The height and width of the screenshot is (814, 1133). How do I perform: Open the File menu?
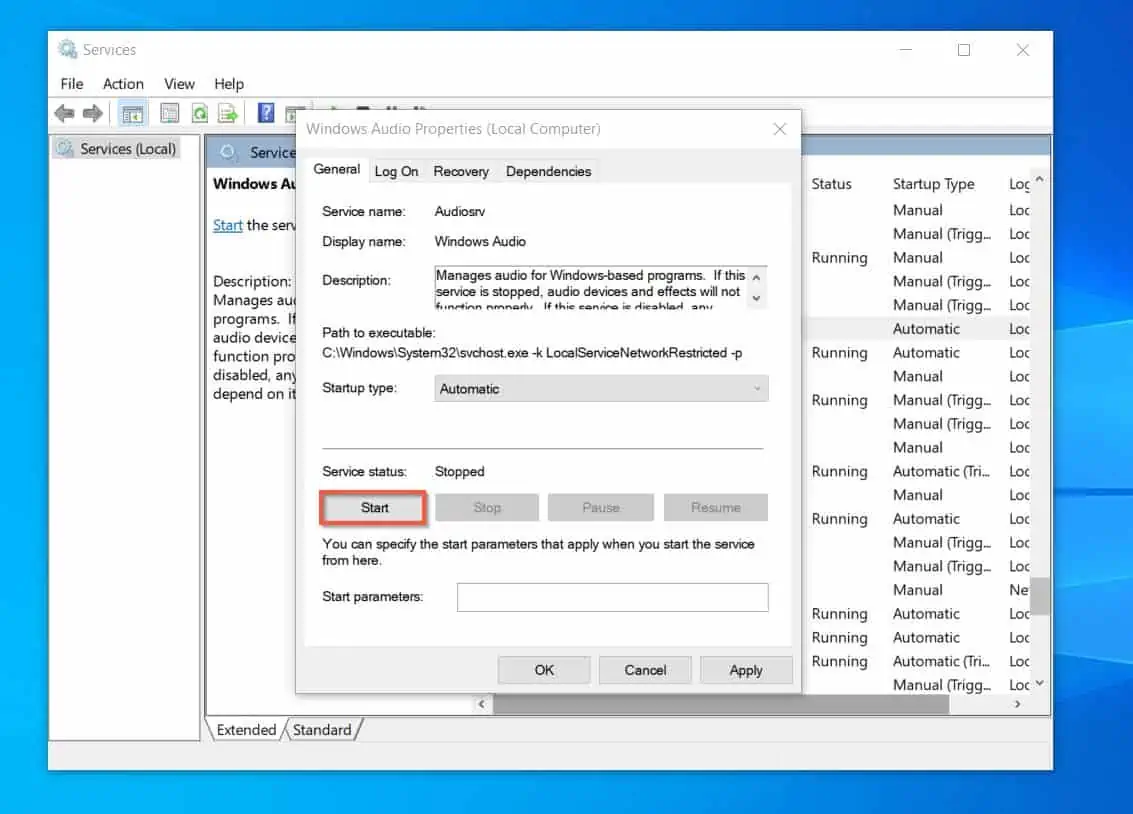[72, 84]
